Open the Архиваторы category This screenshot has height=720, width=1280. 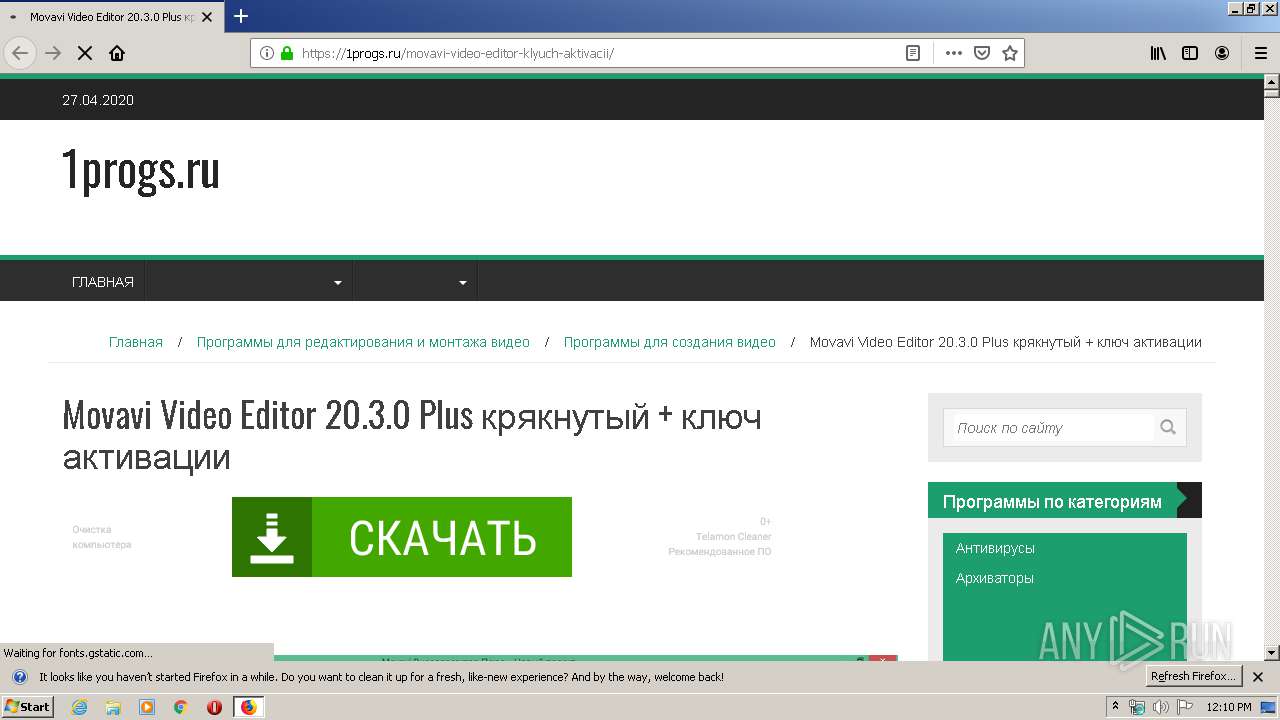tap(995, 578)
